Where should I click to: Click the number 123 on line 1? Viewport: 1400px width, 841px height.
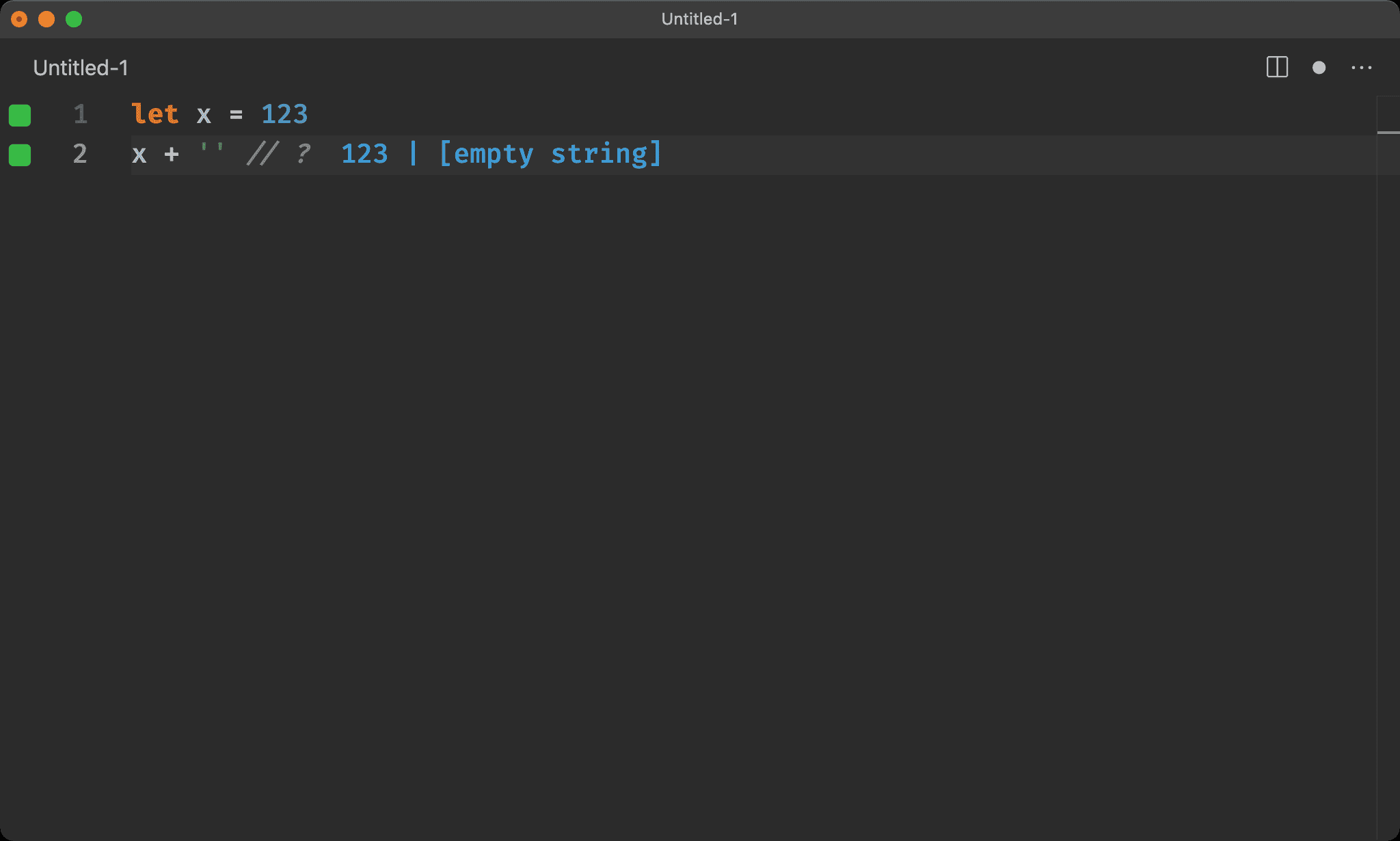coord(284,114)
